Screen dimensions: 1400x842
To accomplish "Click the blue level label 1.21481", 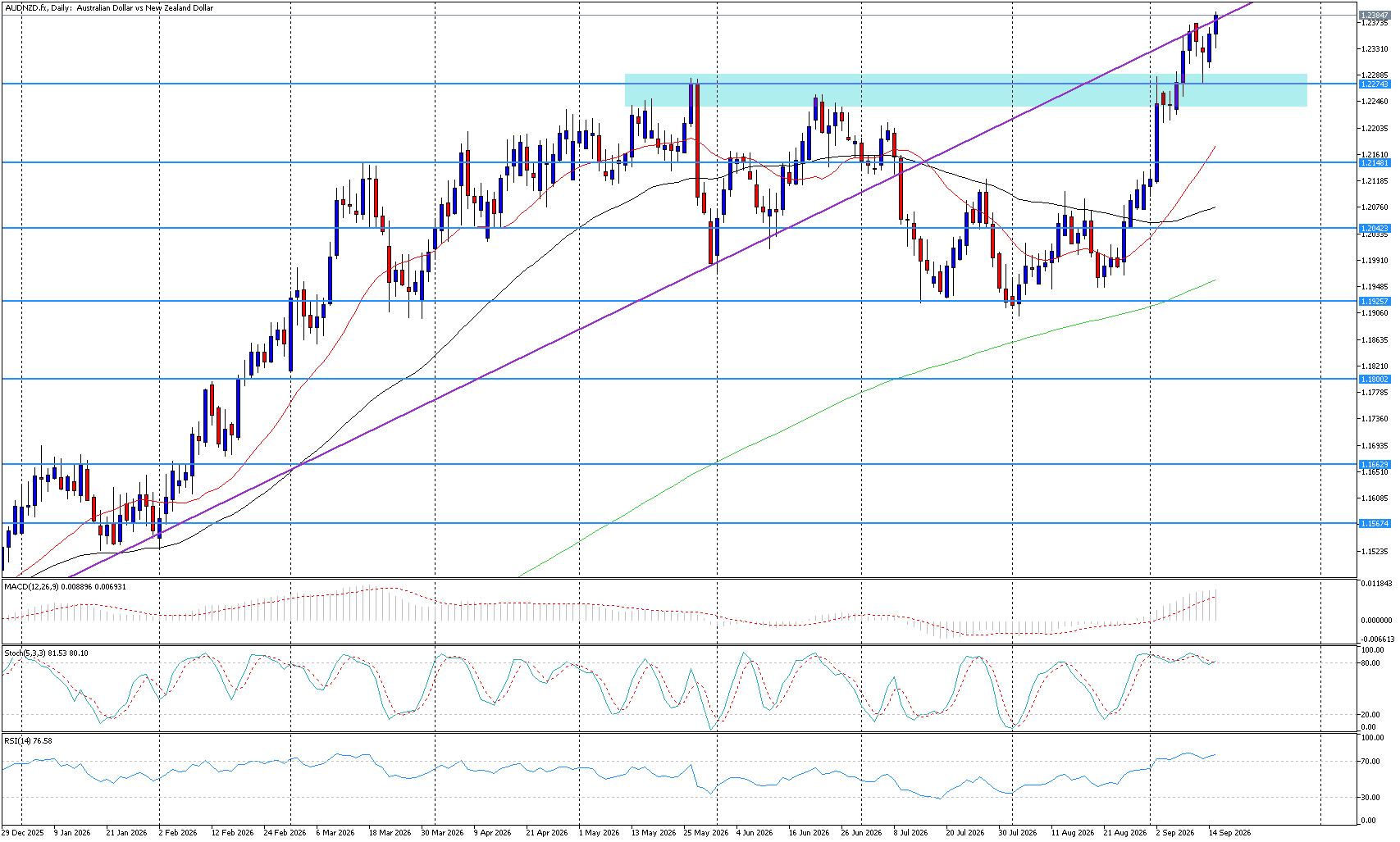I will [1375, 163].
